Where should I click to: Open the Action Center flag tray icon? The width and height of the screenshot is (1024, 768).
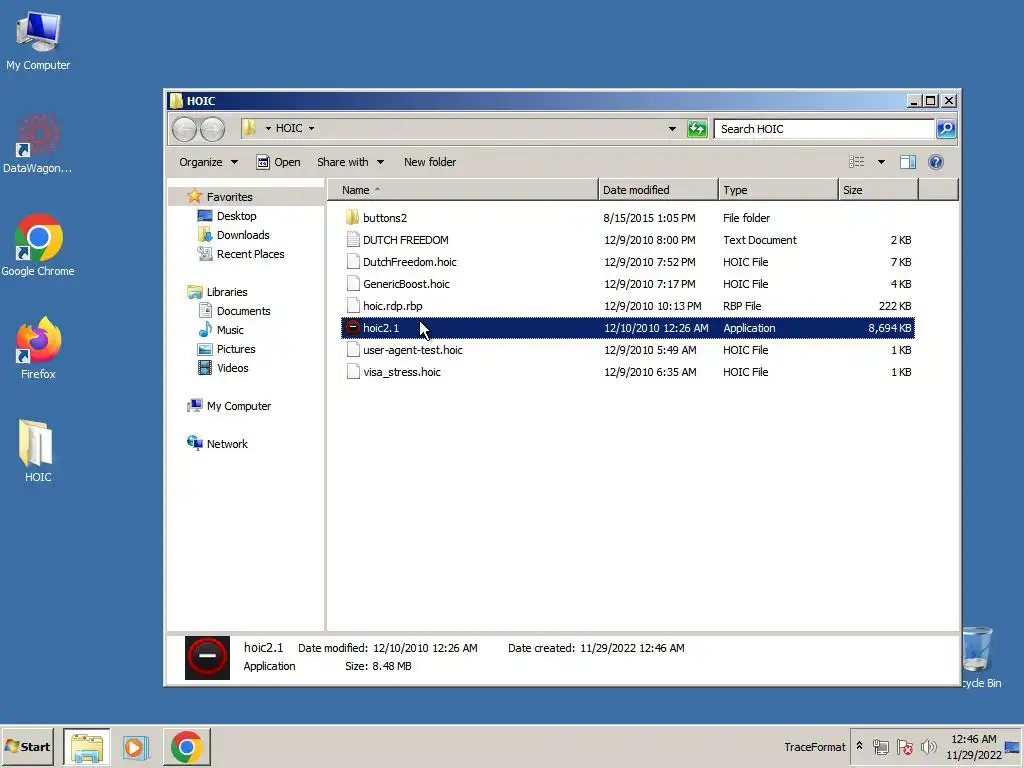[904, 747]
